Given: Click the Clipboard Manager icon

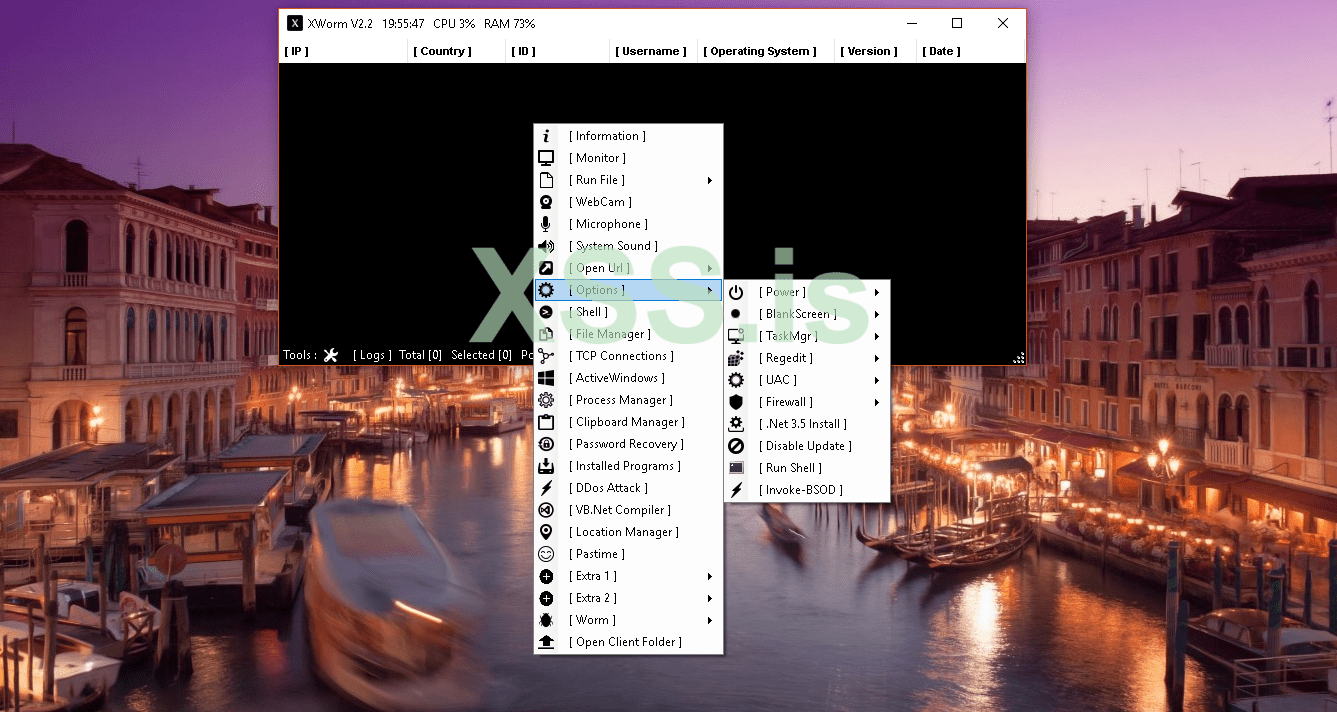Looking at the screenshot, I should tap(546, 422).
